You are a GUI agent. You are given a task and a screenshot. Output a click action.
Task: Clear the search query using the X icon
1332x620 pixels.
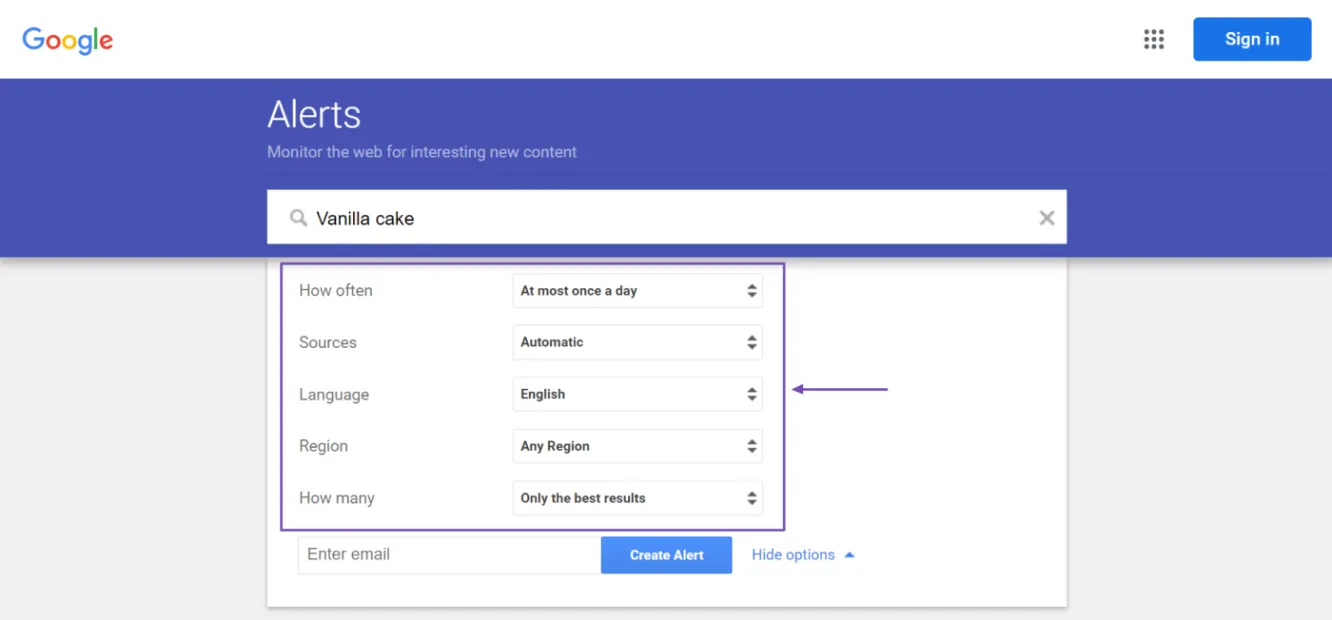tap(1046, 217)
